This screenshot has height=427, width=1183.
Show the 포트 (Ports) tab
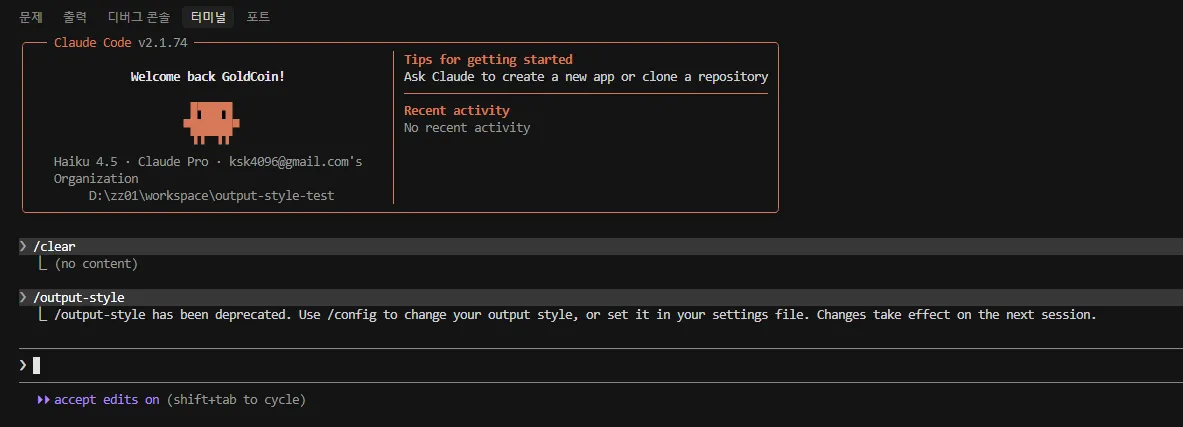tap(258, 17)
